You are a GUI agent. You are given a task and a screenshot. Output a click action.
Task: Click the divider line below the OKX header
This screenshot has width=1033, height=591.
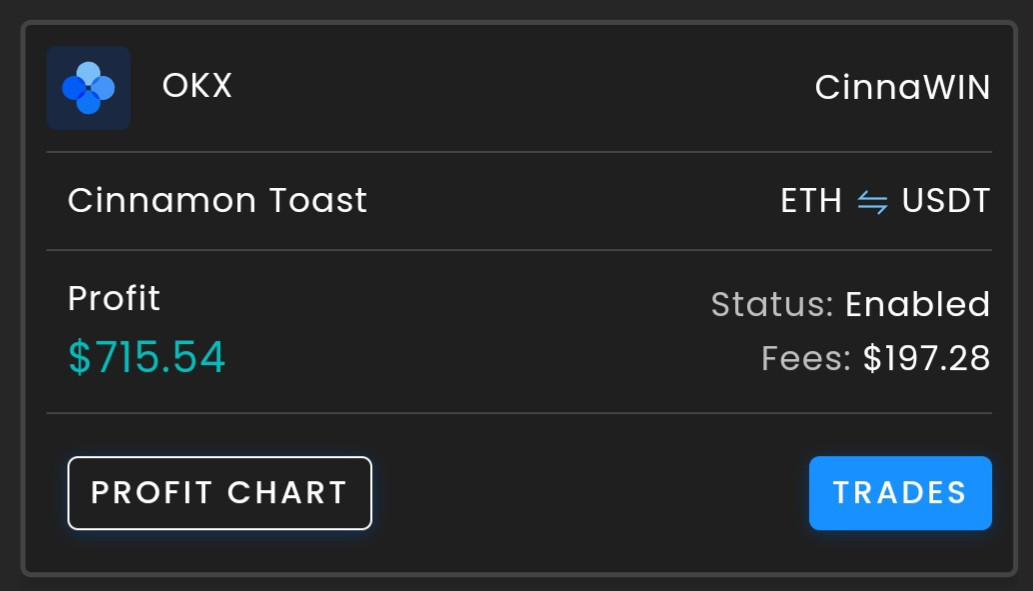519,152
